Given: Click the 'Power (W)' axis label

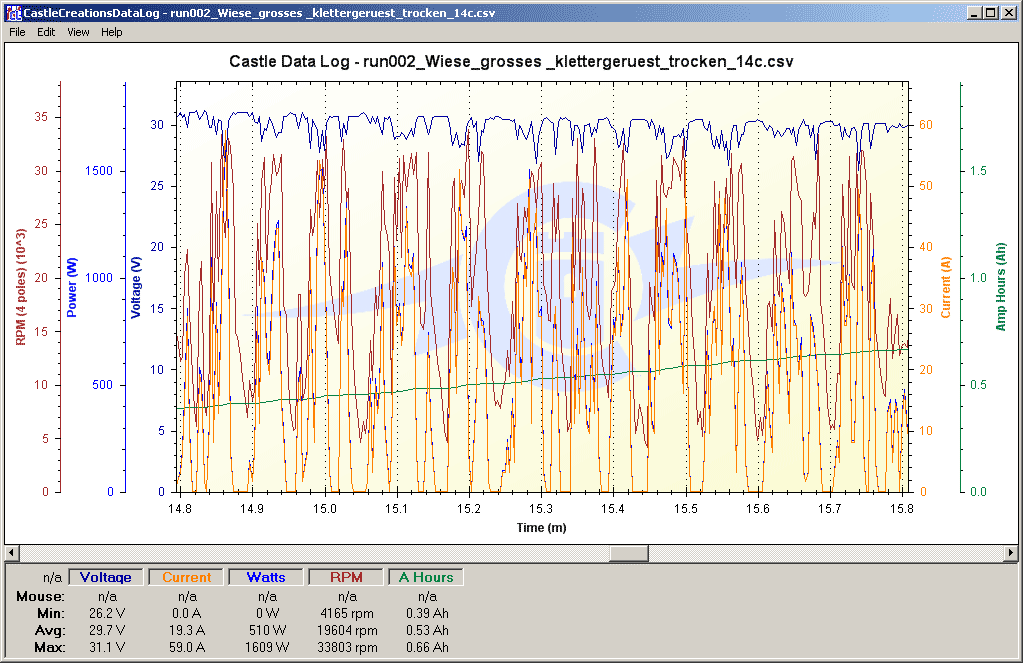Looking at the screenshot, I should 72,287.
